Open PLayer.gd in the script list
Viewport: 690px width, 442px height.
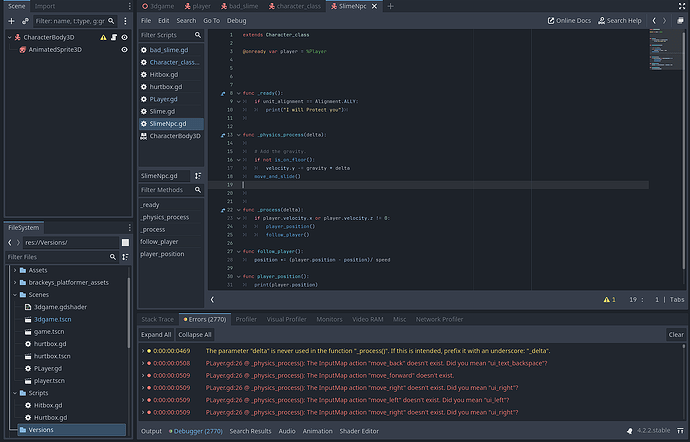171,99
